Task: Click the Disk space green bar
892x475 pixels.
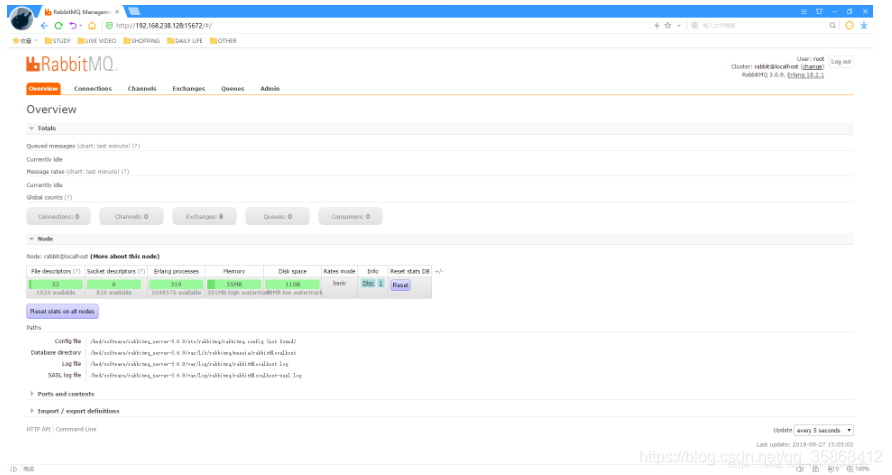Action: point(292,284)
